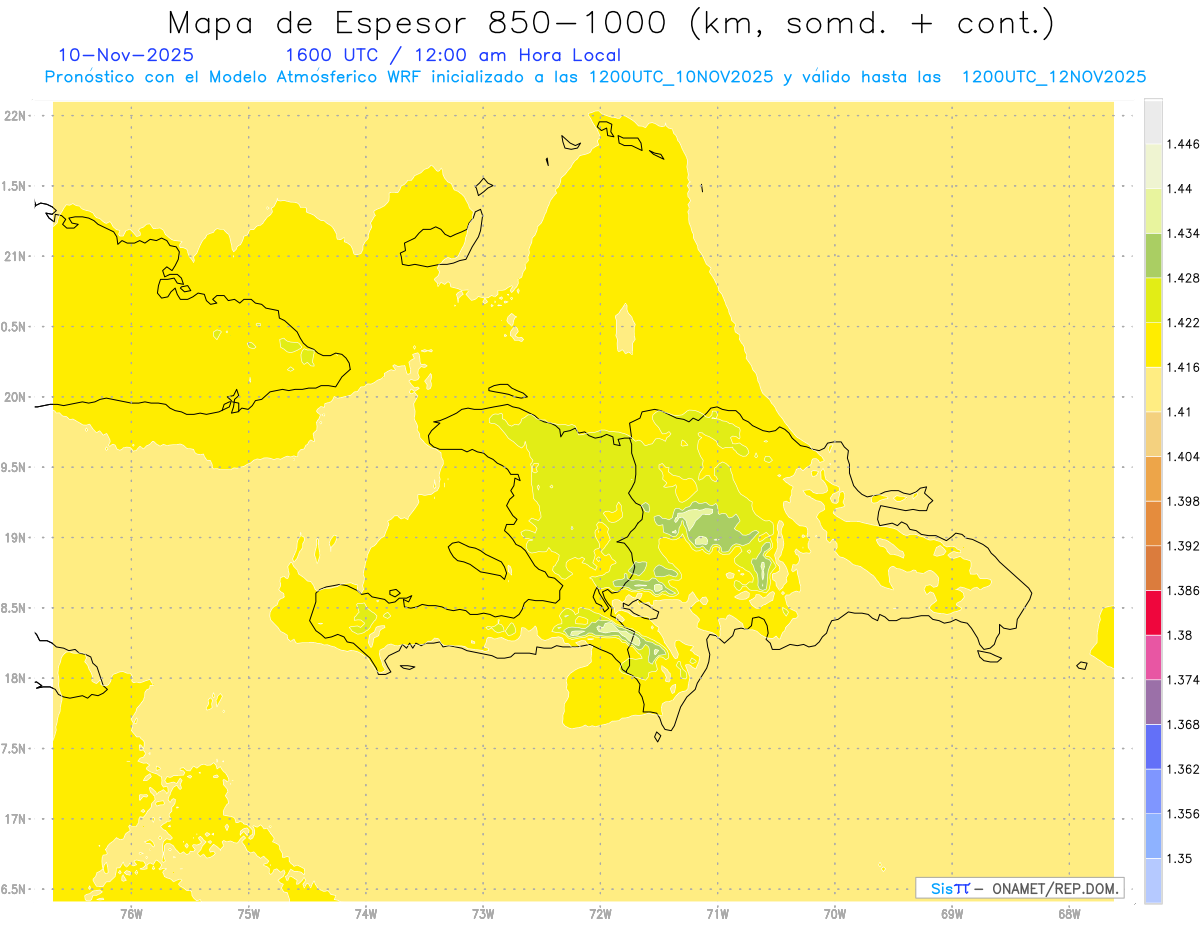The image size is (1200, 927).
Task: Click the '73W' longitude label
Action: [x=483, y=914]
